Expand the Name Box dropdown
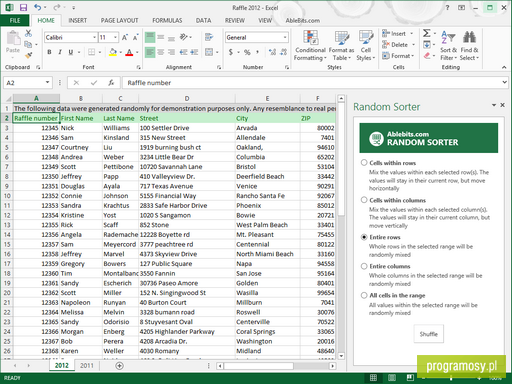This screenshot has width=512, height=384. tap(47, 82)
